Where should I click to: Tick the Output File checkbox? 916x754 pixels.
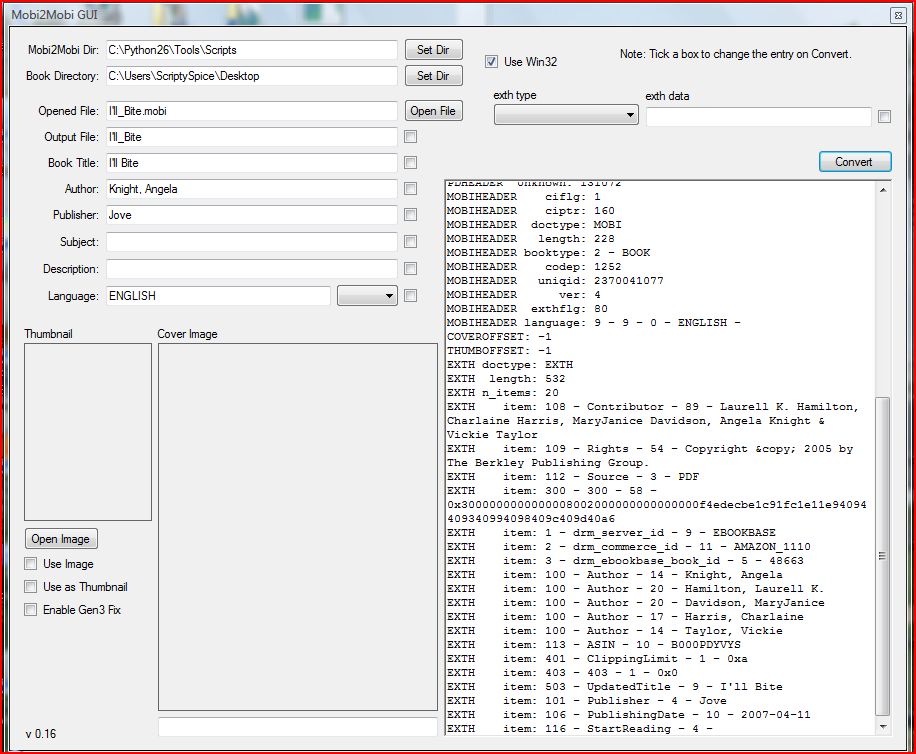411,137
